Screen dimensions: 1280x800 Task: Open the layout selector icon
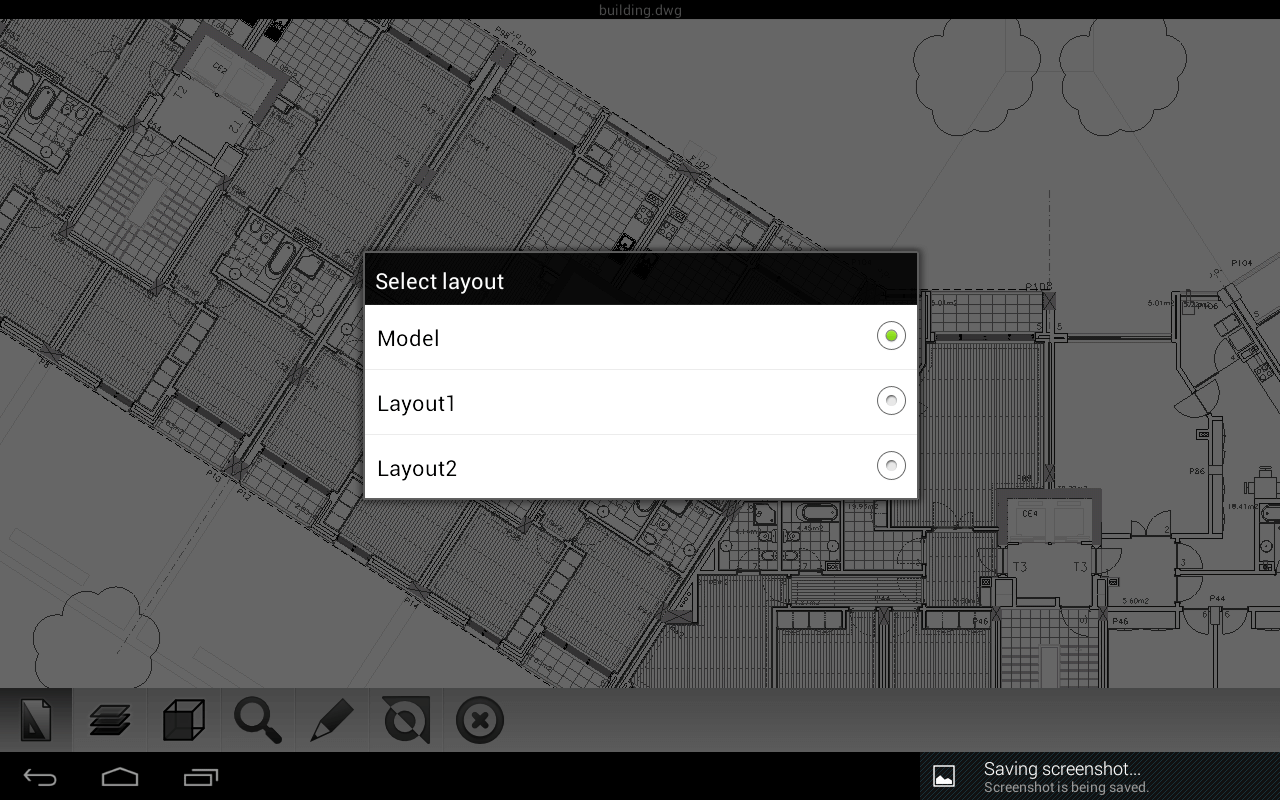click(35, 719)
